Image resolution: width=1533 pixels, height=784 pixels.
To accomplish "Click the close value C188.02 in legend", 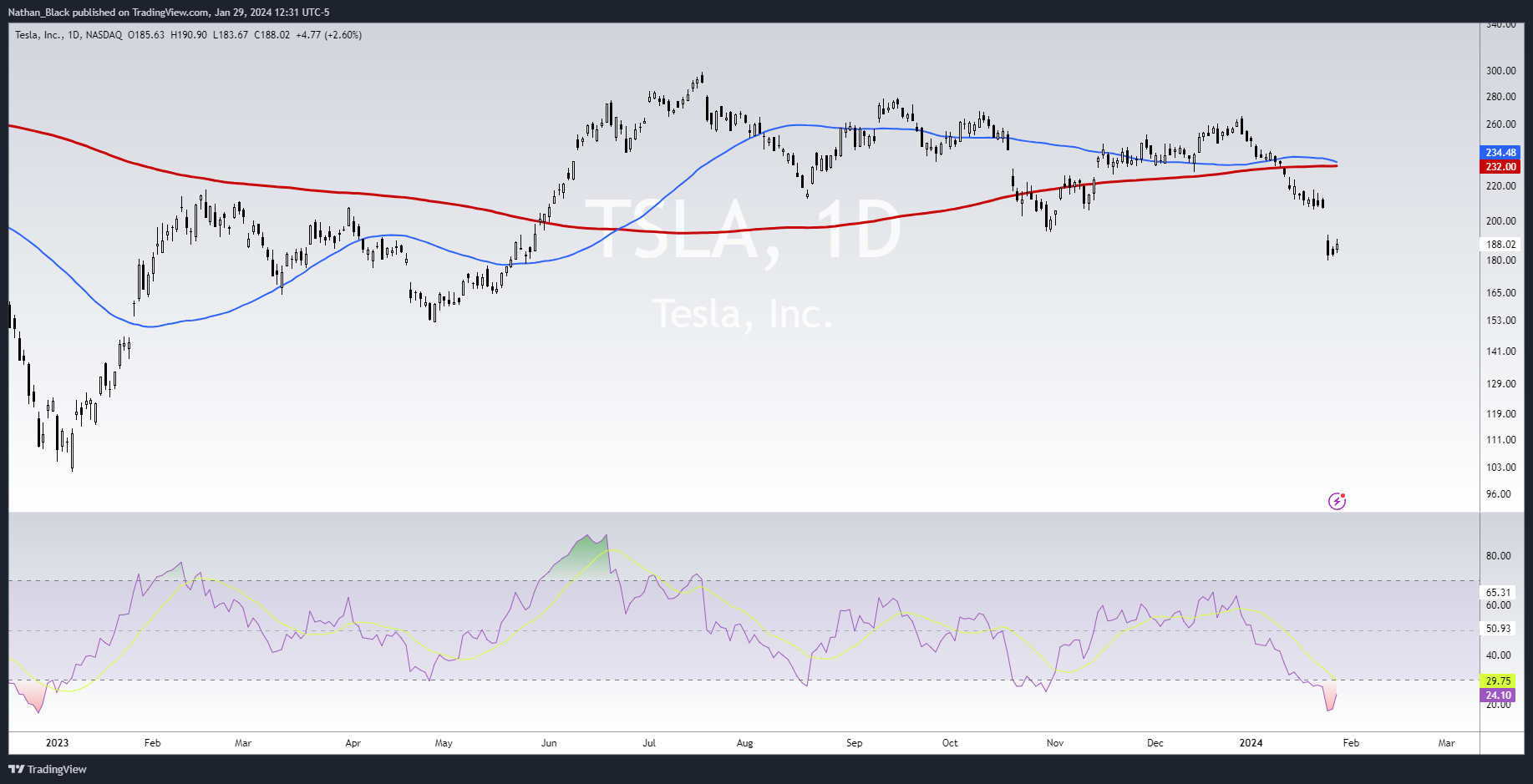I will (x=272, y=35).
